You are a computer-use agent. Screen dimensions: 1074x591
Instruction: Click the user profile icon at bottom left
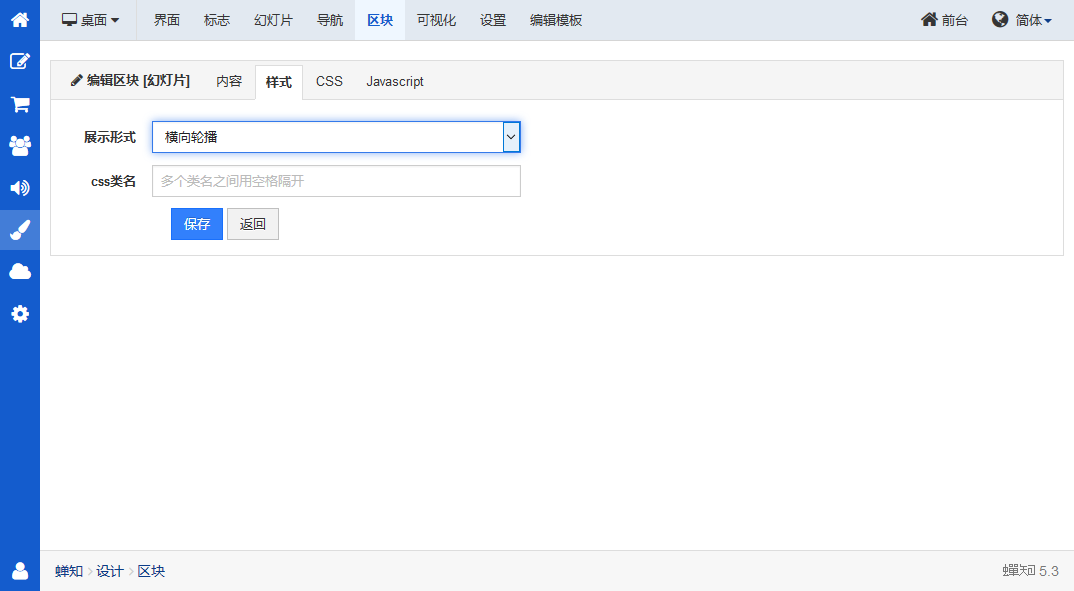[19, 571]
